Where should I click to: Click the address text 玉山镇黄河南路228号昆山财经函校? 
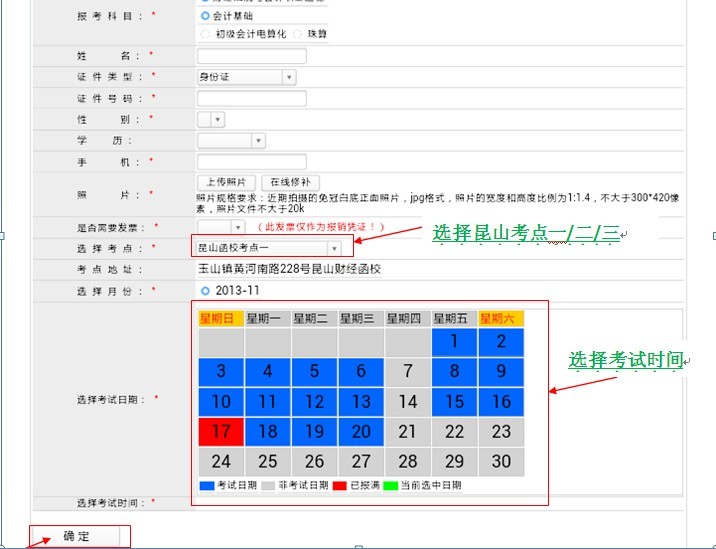pos(289,269)
